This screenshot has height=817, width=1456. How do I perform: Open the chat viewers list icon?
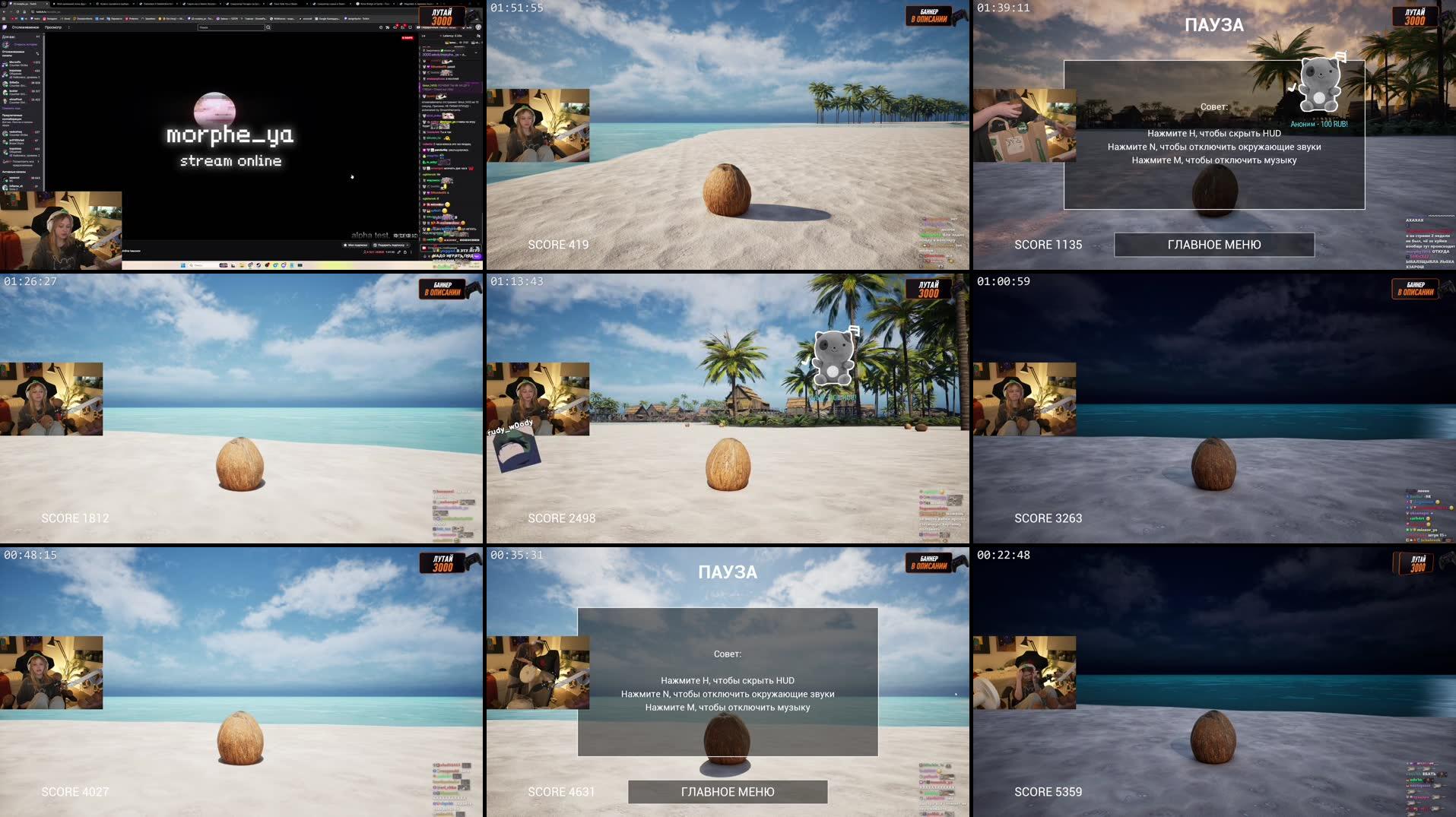pos(478,36)
